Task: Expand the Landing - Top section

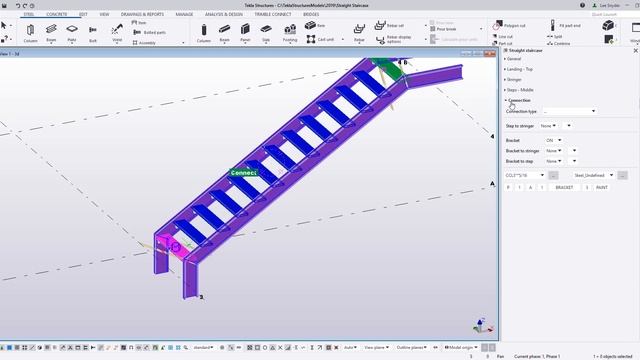Action: click(x=518, y=69)
